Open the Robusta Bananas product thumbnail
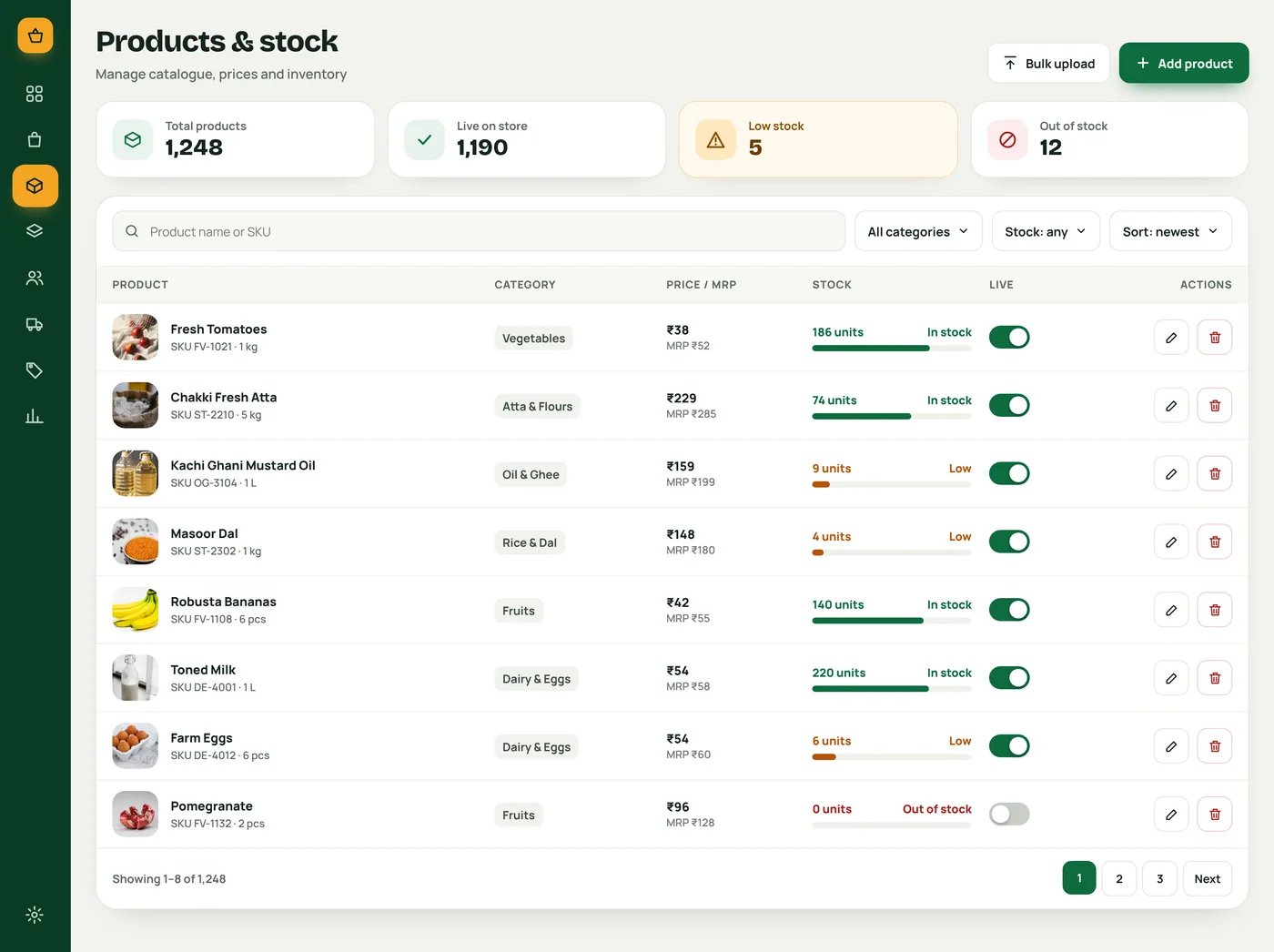The width and height of the screenshot is (1274, 952). click(136, 610)
